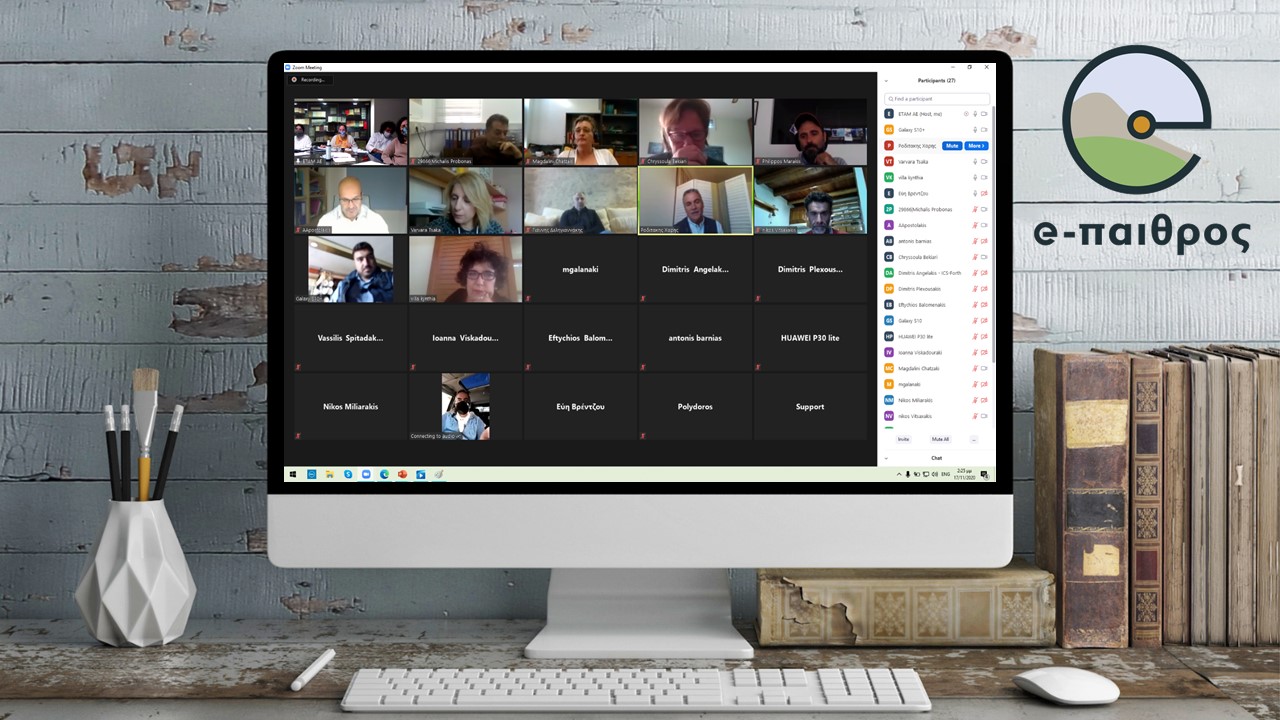This screenshot has width=1280, height=720.
Task: Open More options for Ροδάκης Χάρης
Action: point(977,146)
